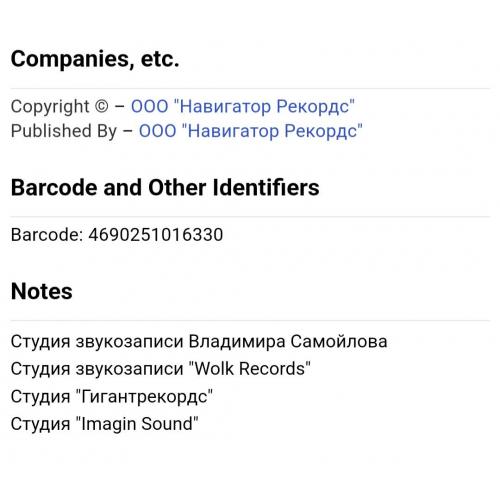This screenshot has height=500, width=500.
Task: Open the Published By ООО "Навигатор Рекордс" link
Action: [x=251, y=131]
